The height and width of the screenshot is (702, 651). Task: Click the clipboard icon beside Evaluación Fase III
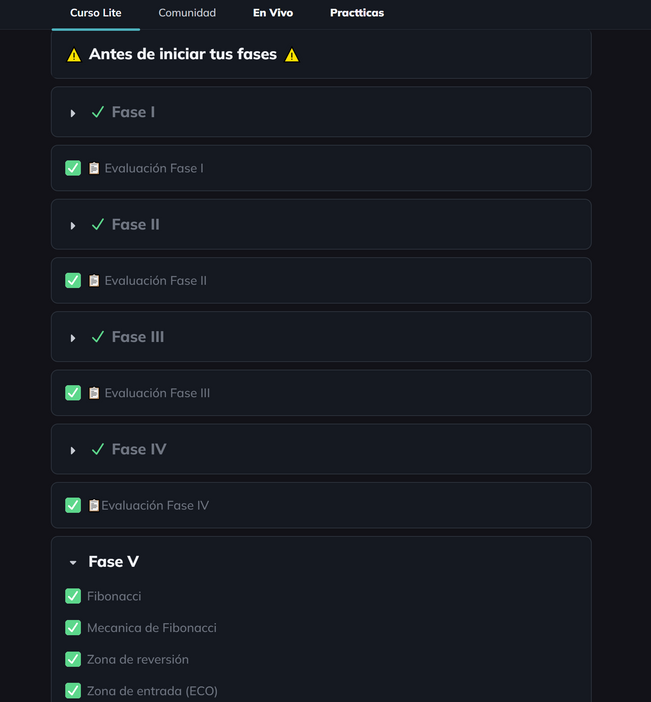tap(94, 393)
